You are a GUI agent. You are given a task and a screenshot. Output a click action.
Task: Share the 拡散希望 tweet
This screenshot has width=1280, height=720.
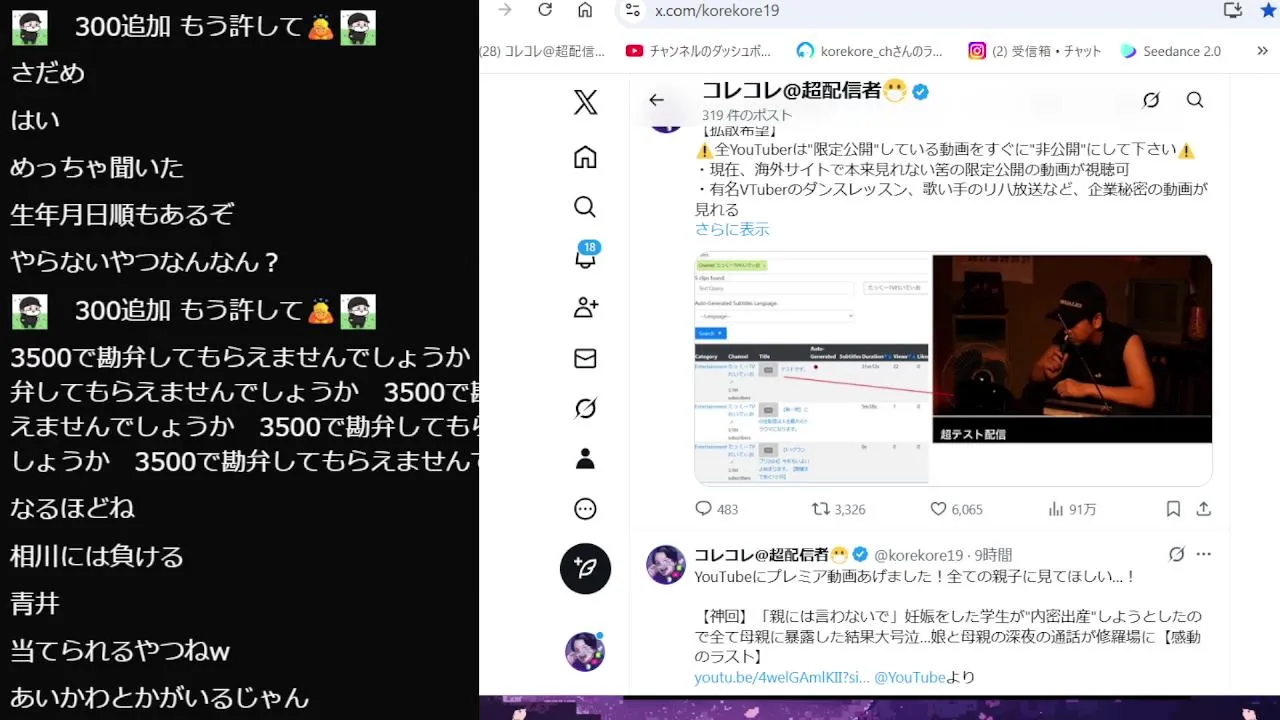click(x=1204, y=509)
